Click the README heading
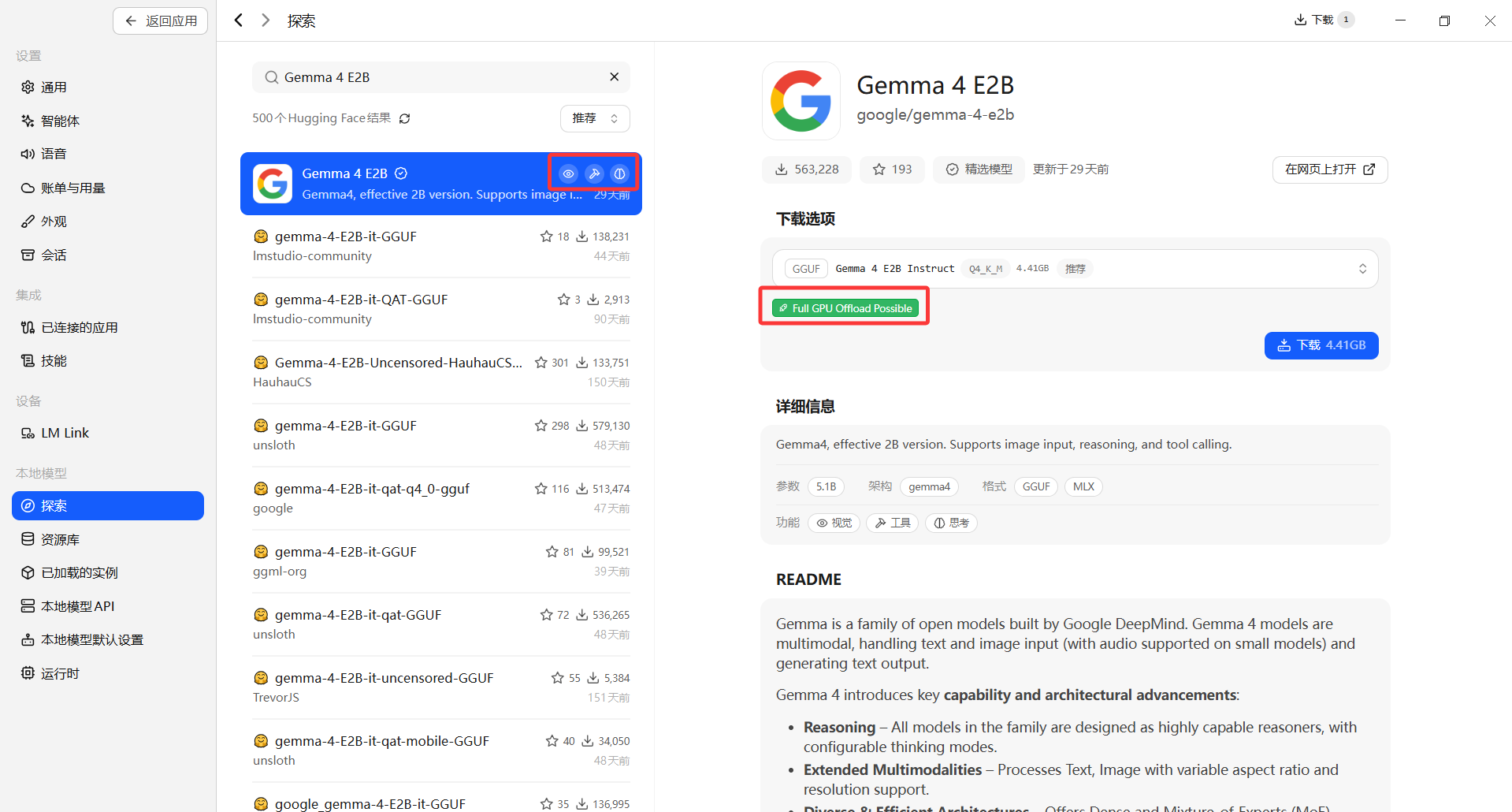 [x=808, y=579]
